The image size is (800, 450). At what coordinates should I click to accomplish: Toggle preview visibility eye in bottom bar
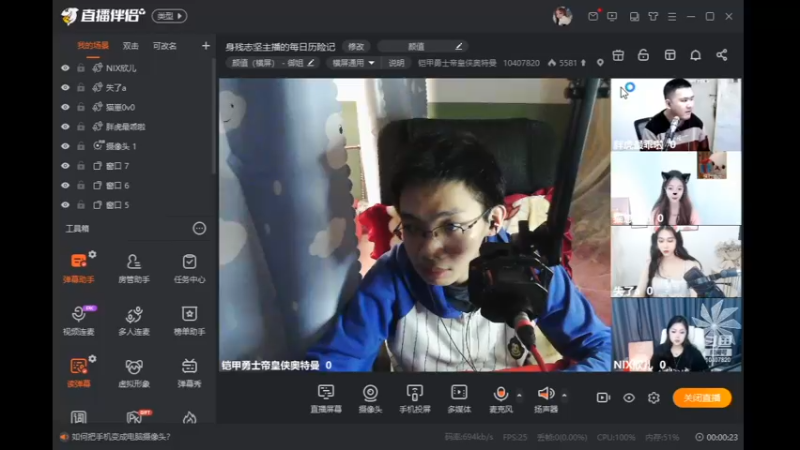(x=629, y=397)
